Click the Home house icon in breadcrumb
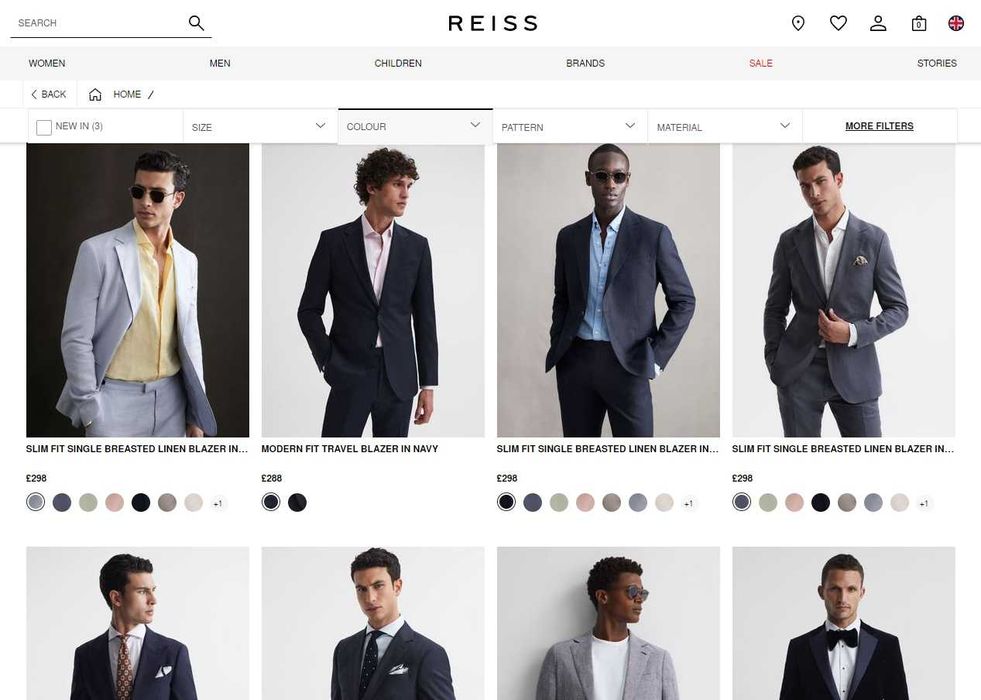The height and width of the screenshot is (700, 981). (95, 95)
